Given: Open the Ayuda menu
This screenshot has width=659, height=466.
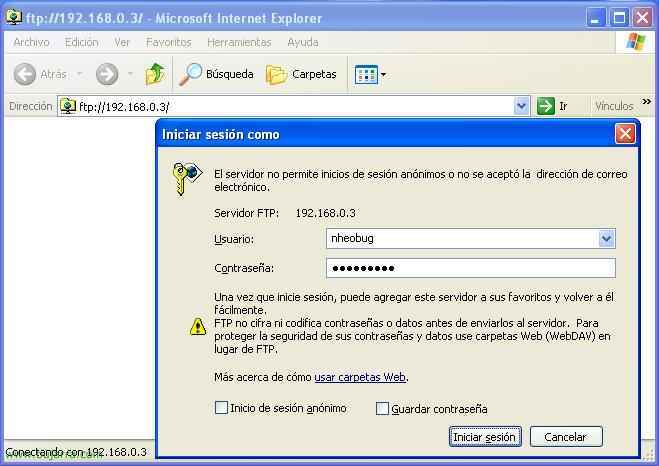Looking at the screenshot, I should pos(303,42).
